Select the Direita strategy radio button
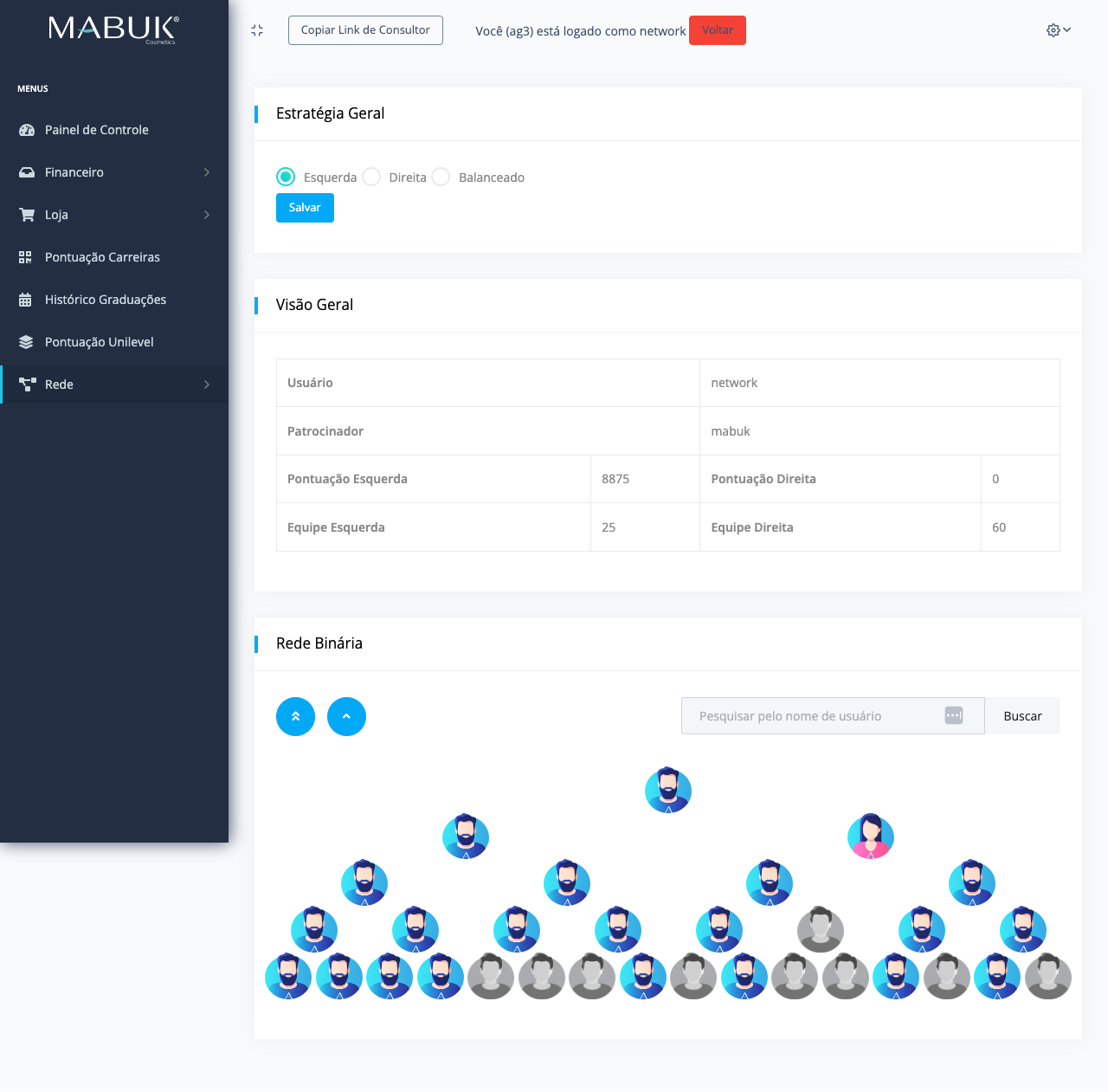The height and width of the screenshot is (1092, 1108). [x=371, y=177]
